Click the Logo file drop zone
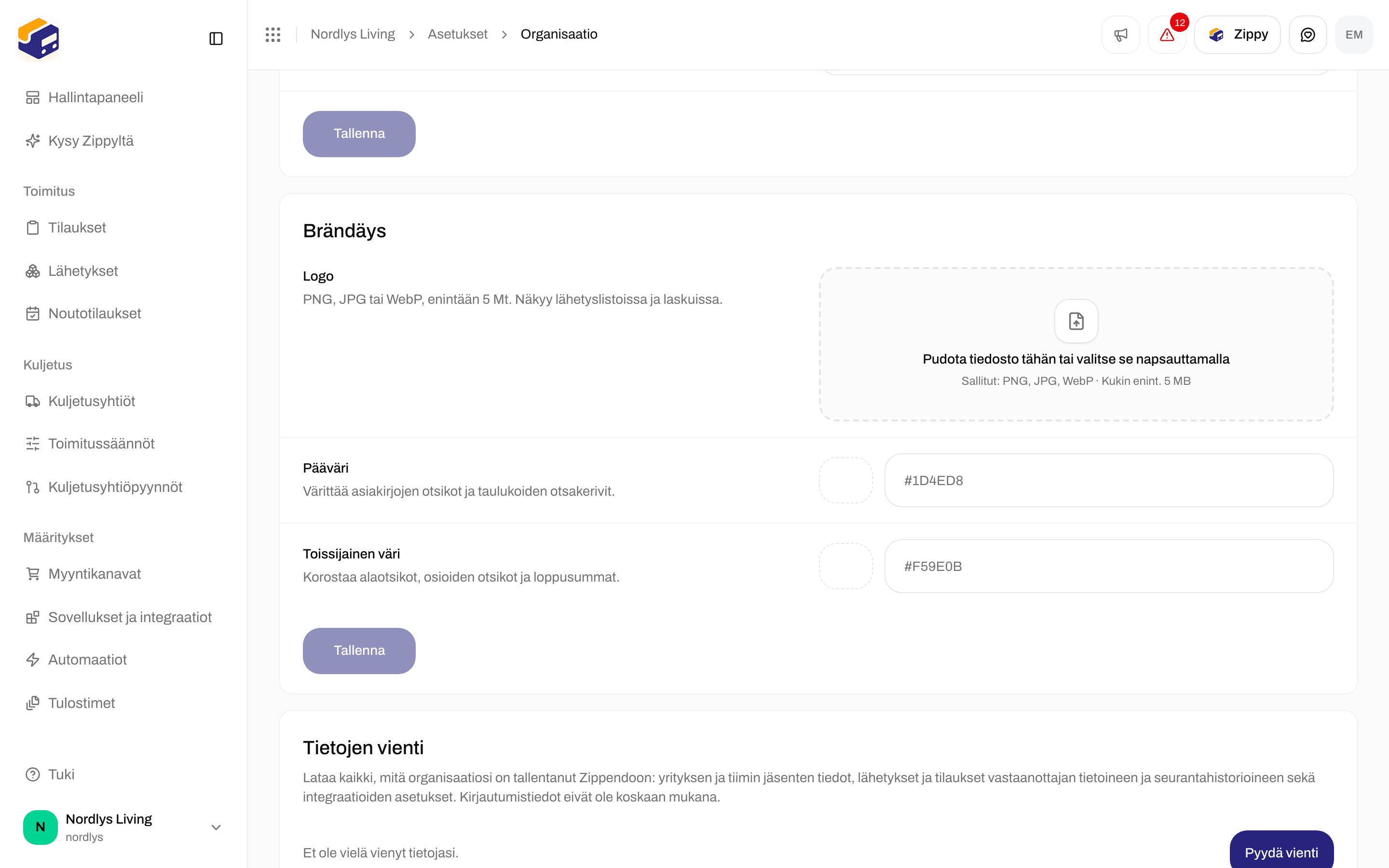 coord(1076,344)
